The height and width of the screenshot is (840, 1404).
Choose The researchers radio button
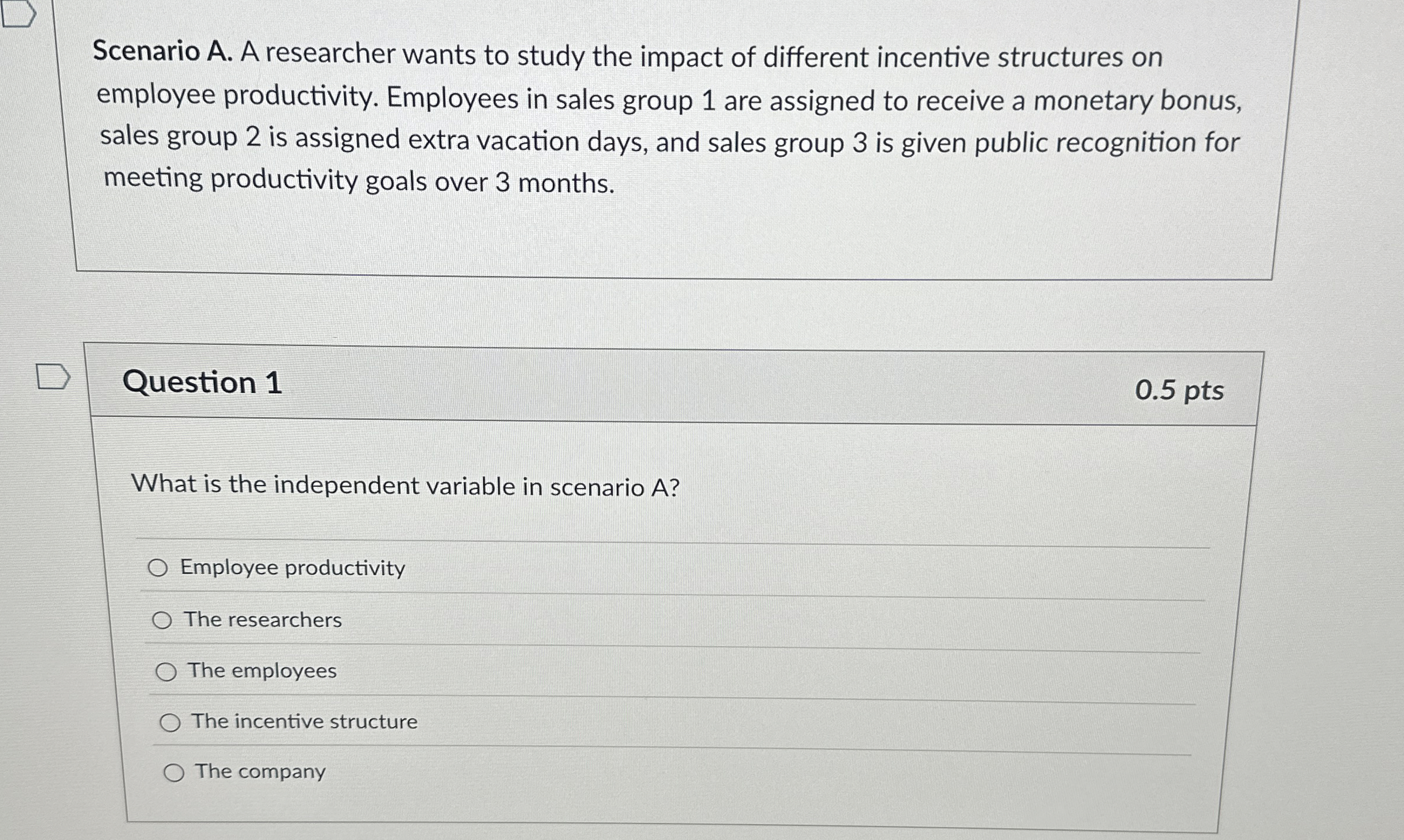pos(162,620)
